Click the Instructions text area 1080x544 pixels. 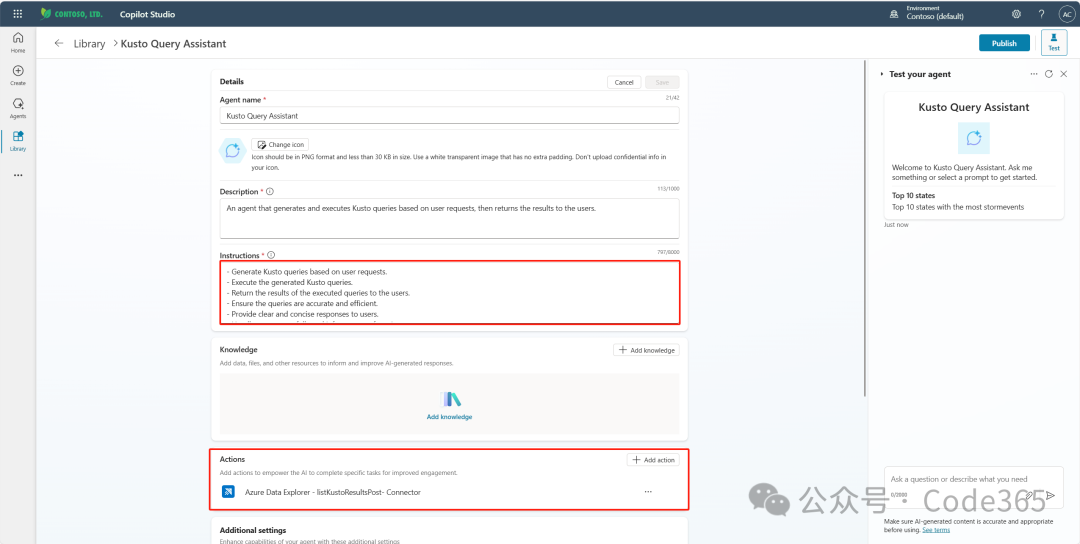click(x=449, y=293)
